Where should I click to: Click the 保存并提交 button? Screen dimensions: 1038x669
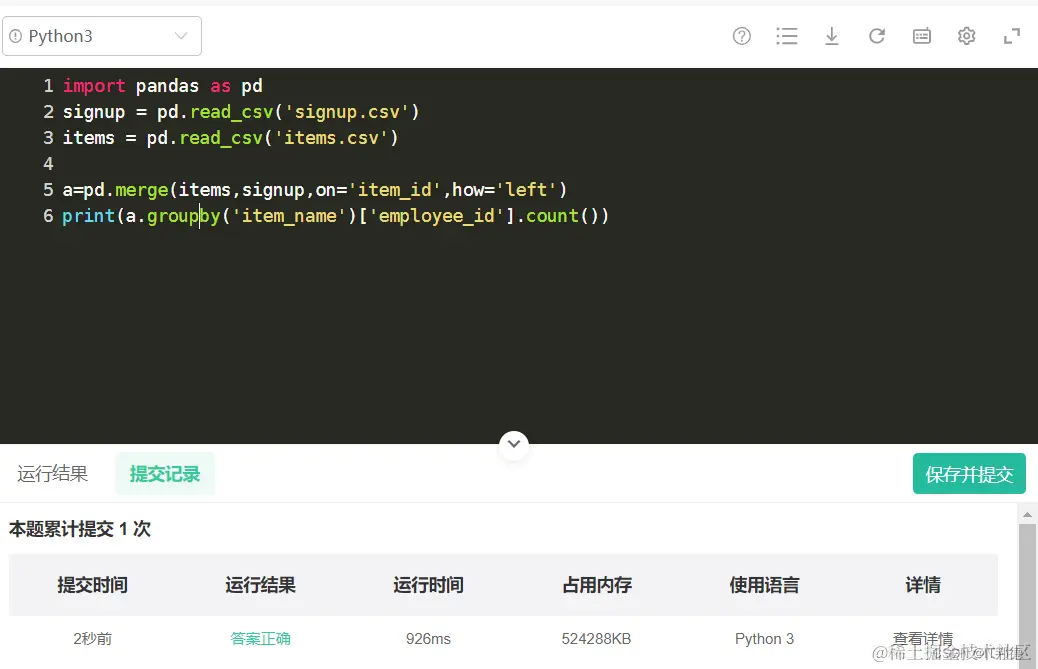coord(969,474)
